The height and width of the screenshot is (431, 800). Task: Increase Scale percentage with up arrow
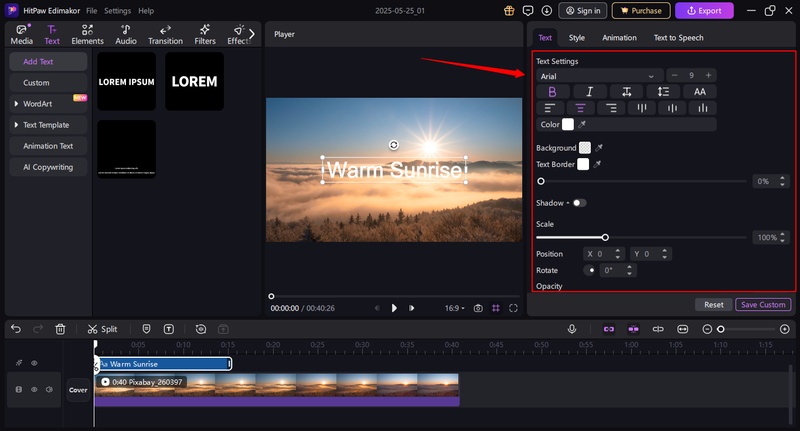[x=783, y=235]
